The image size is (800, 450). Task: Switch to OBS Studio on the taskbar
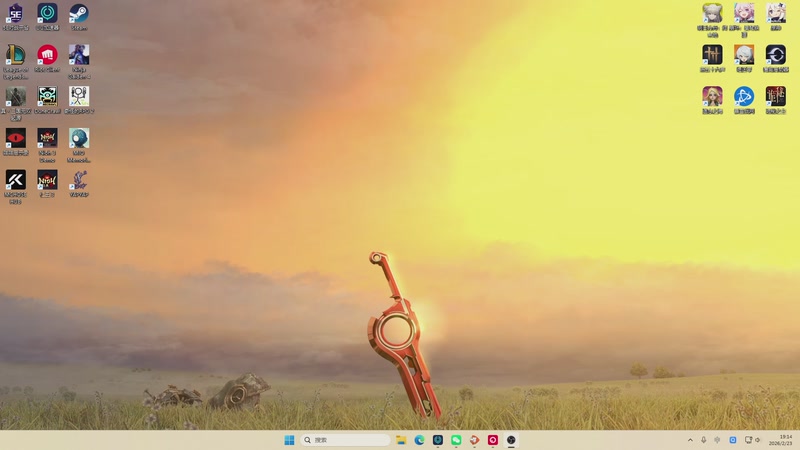click(511, 440)
